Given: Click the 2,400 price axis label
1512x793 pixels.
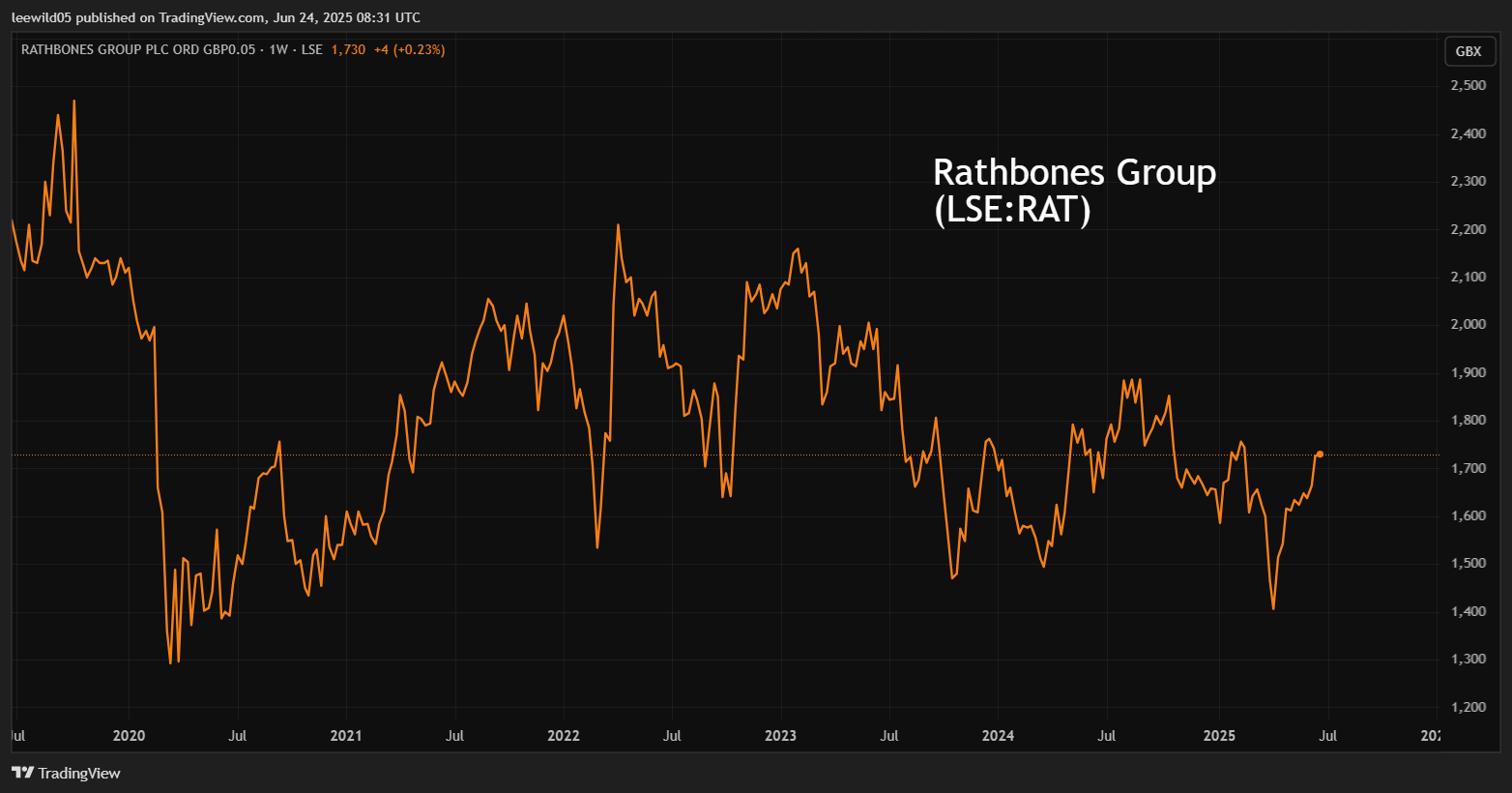Looking at the screenshot, I should coord(1468,133).
